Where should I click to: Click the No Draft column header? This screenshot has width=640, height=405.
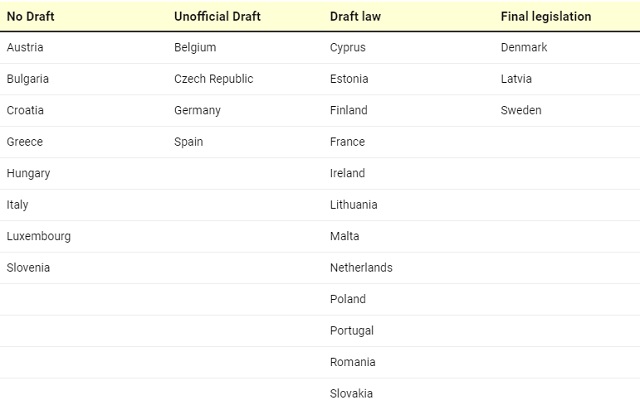tap(31, 17)
